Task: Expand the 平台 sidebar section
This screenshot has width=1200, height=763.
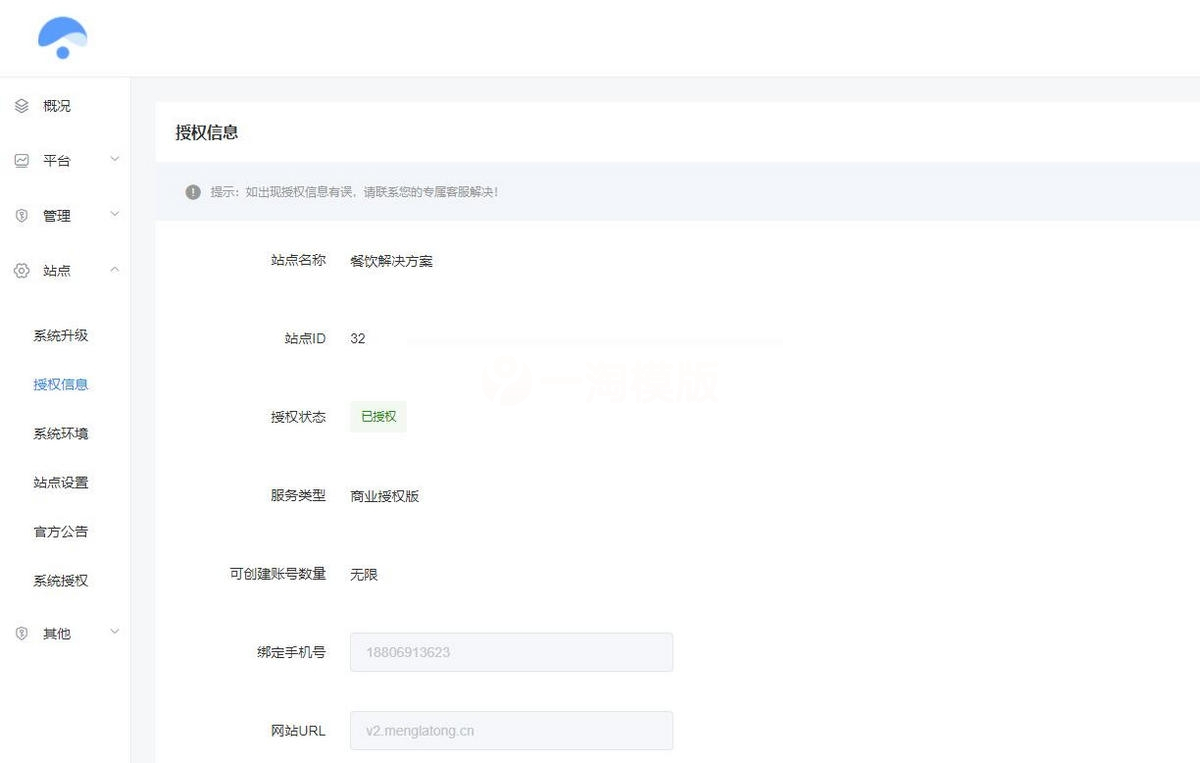Action: [x=114, y=159]
